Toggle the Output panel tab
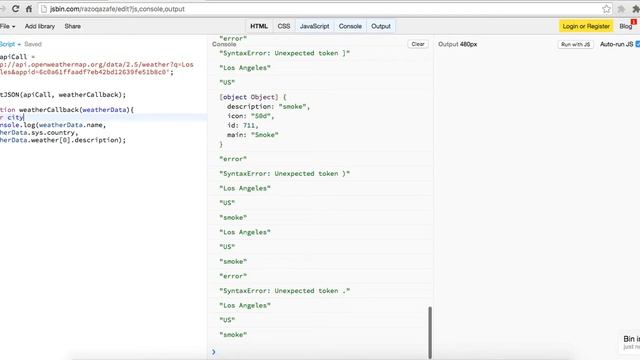The height and width of the screenshot is (360, 640). (381, 26)
